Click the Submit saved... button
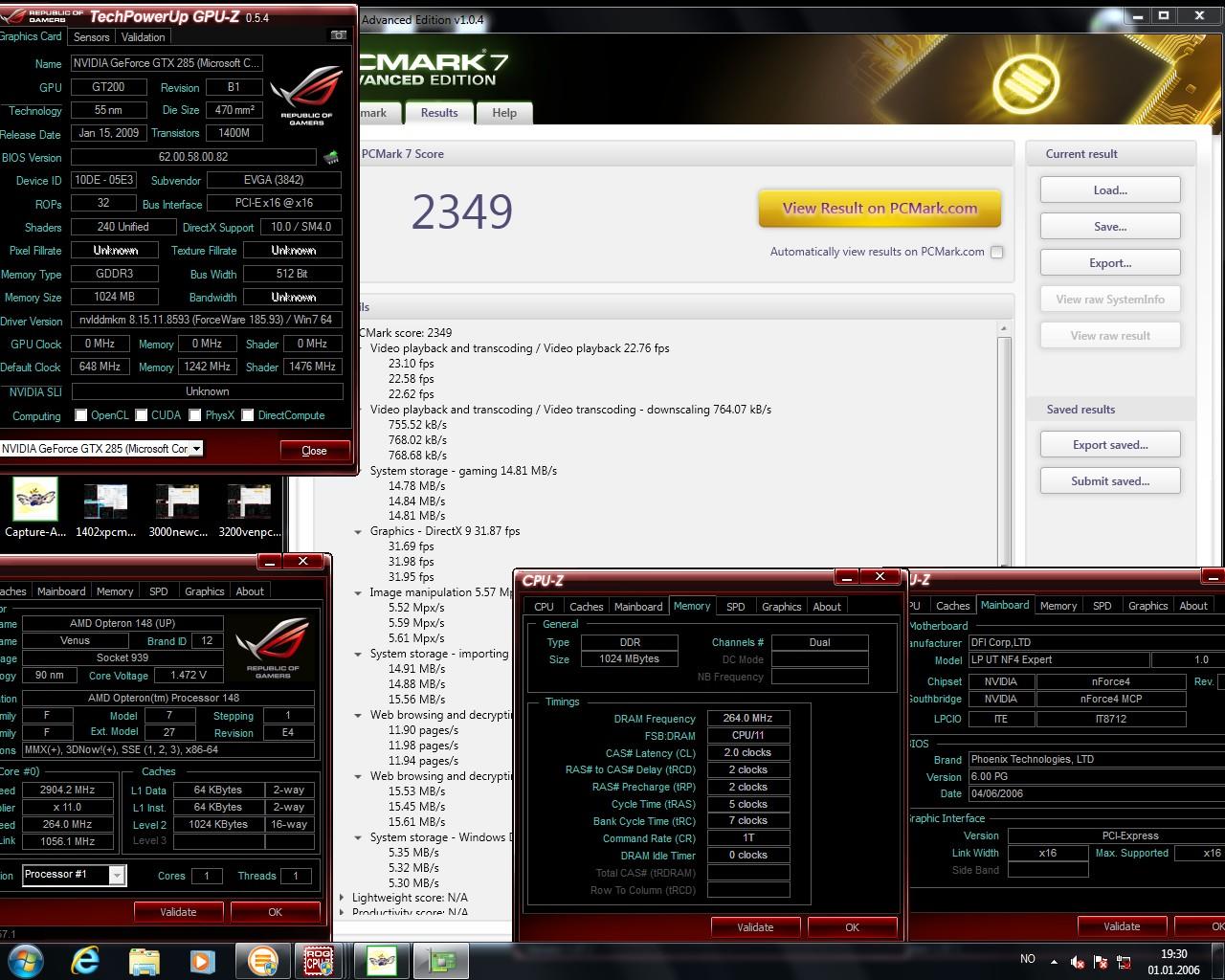 [1110, 481]
